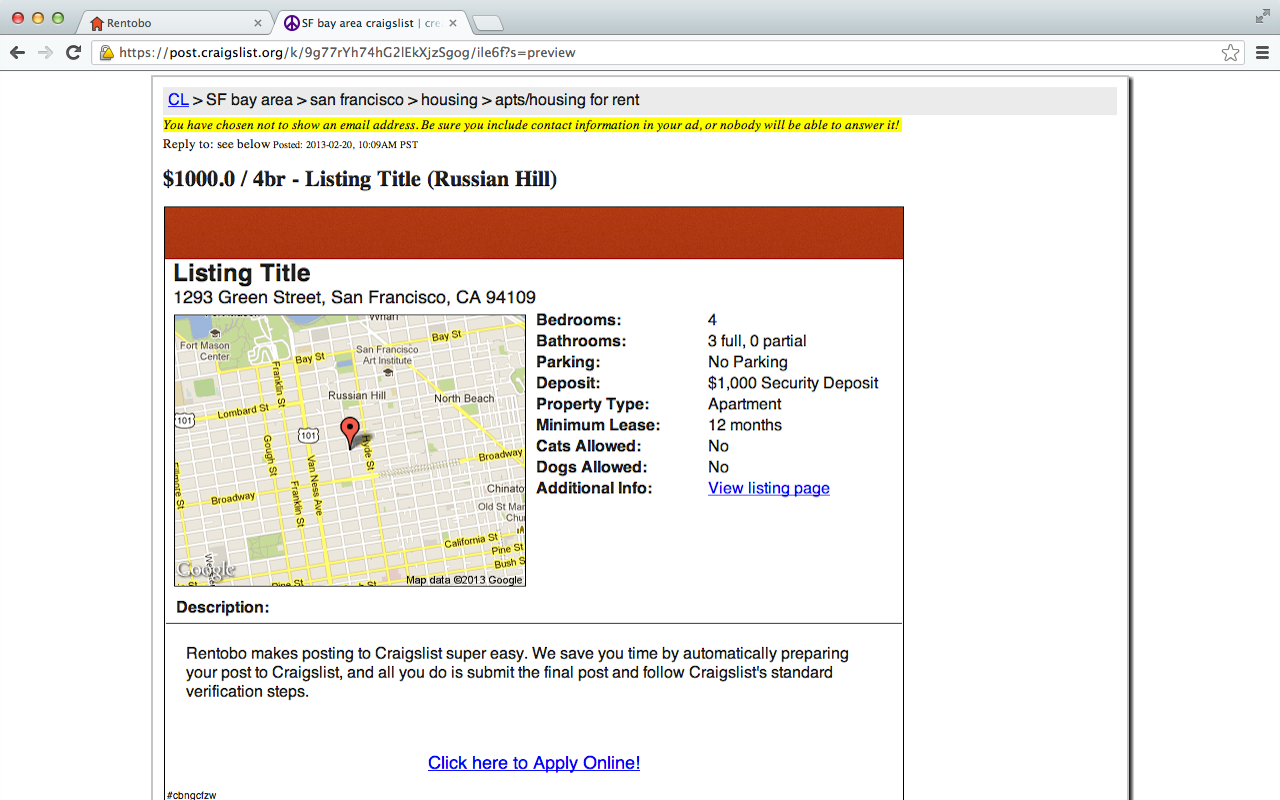
Task: Click the 'Cats Allowed:' label
Action: [589, 446]
